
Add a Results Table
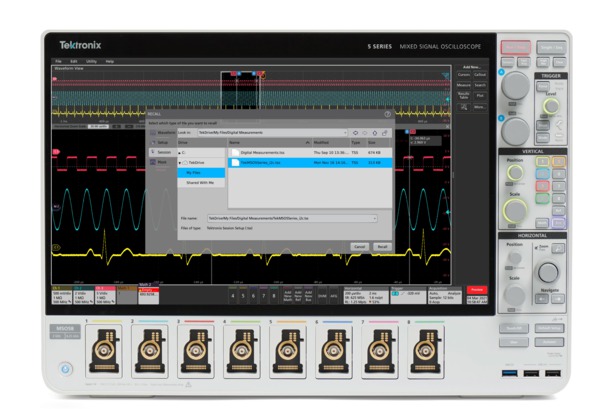click(464, 97)
